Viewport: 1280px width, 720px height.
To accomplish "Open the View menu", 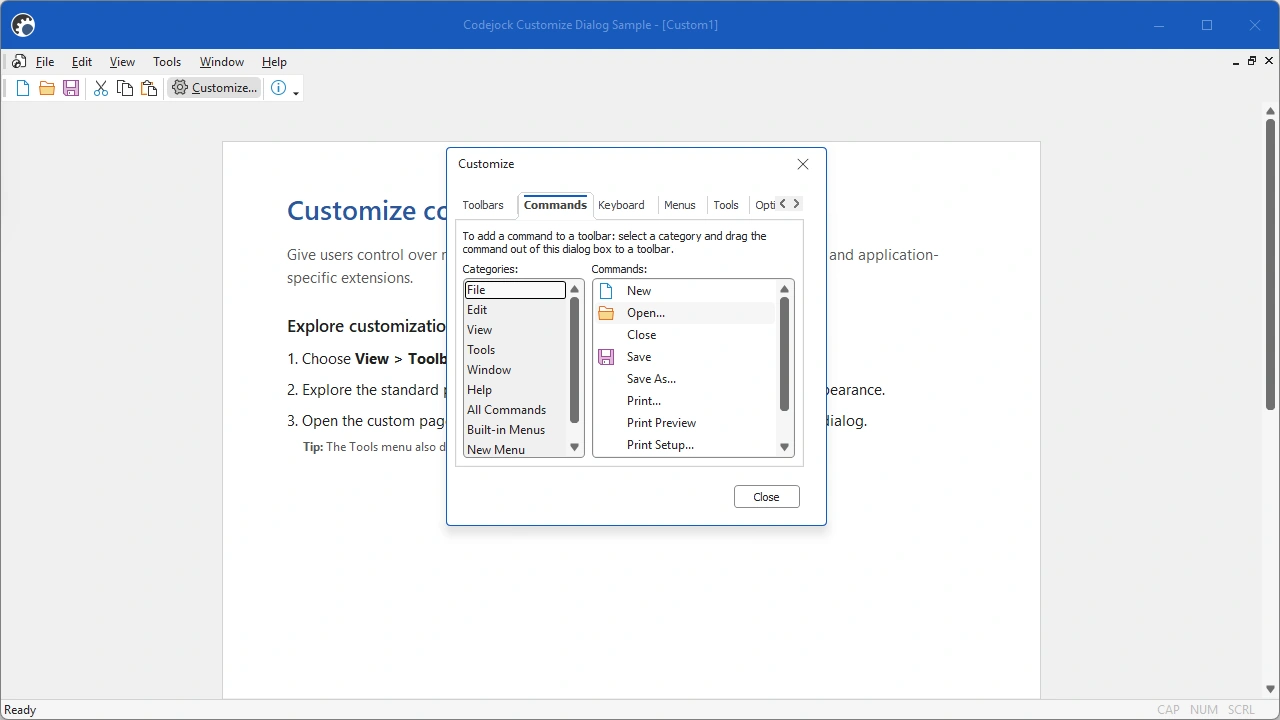I will (122, 62).
